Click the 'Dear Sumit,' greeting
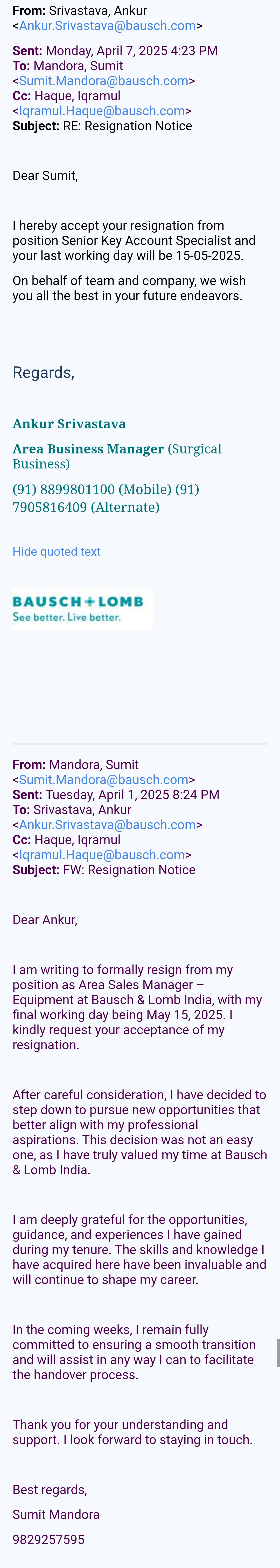280x1568 pixels. (45, 176)
